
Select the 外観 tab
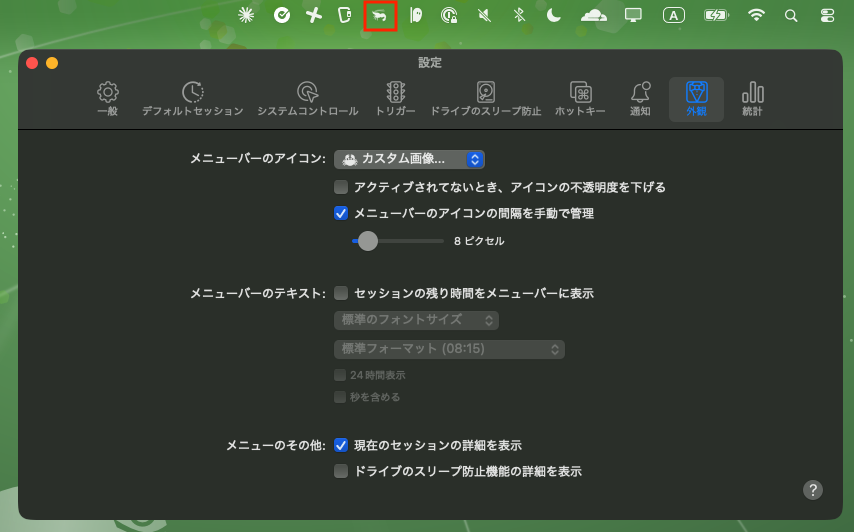coord(697,99)
